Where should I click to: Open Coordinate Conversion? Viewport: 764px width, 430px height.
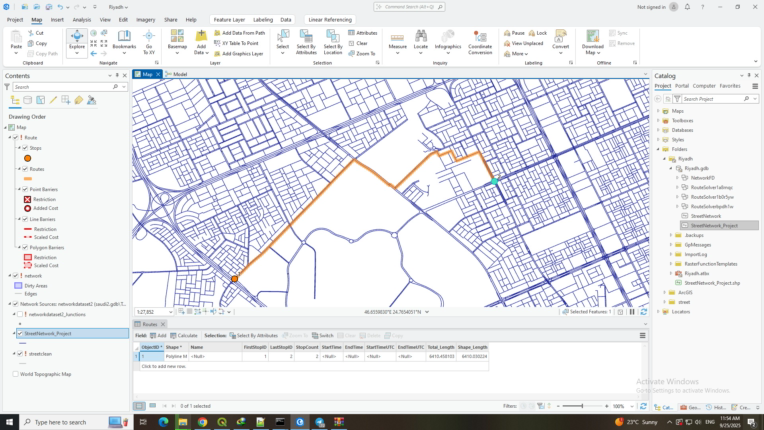(480, 41)
